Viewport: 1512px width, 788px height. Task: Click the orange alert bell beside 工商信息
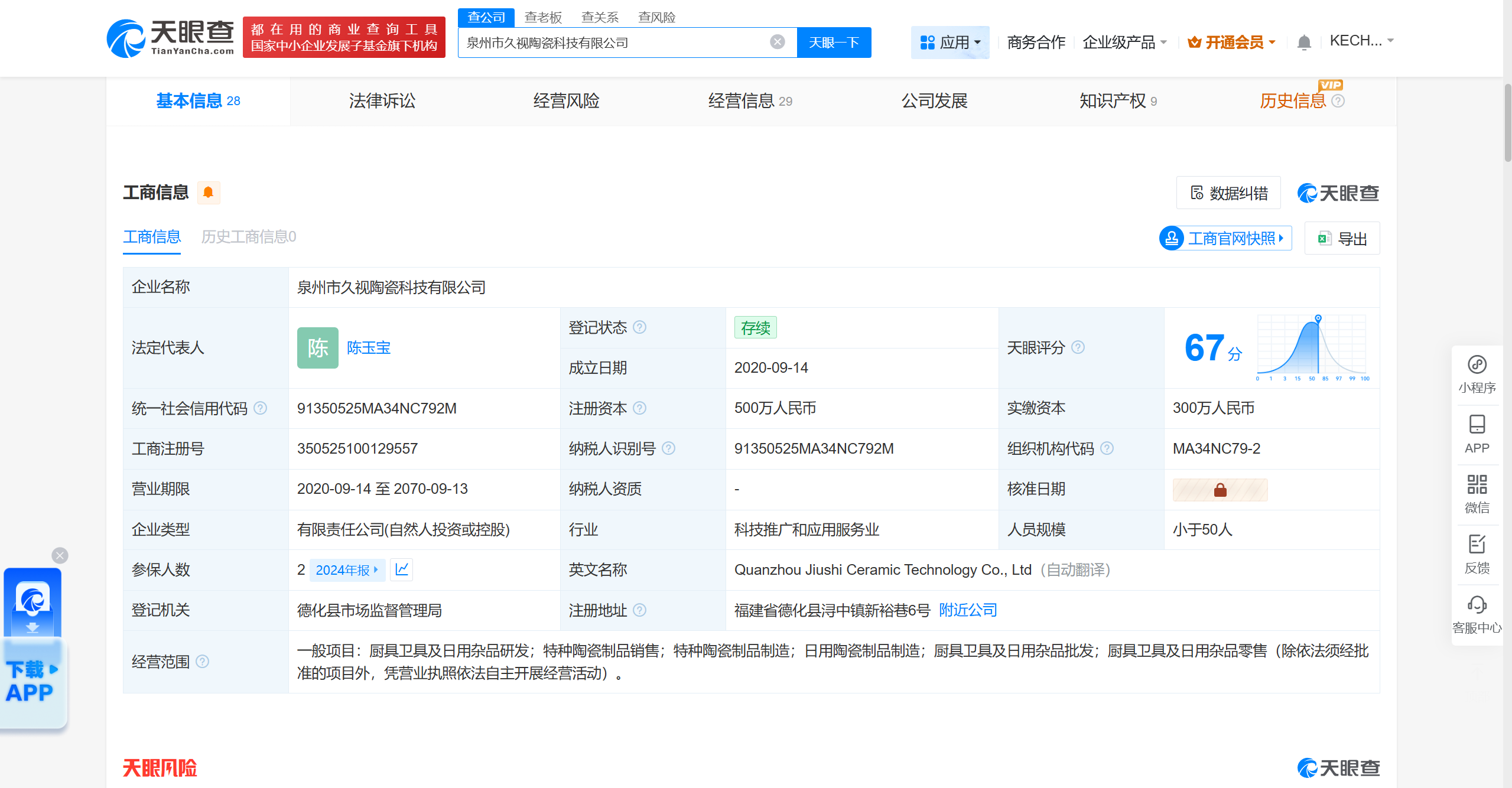click(208, 193)
